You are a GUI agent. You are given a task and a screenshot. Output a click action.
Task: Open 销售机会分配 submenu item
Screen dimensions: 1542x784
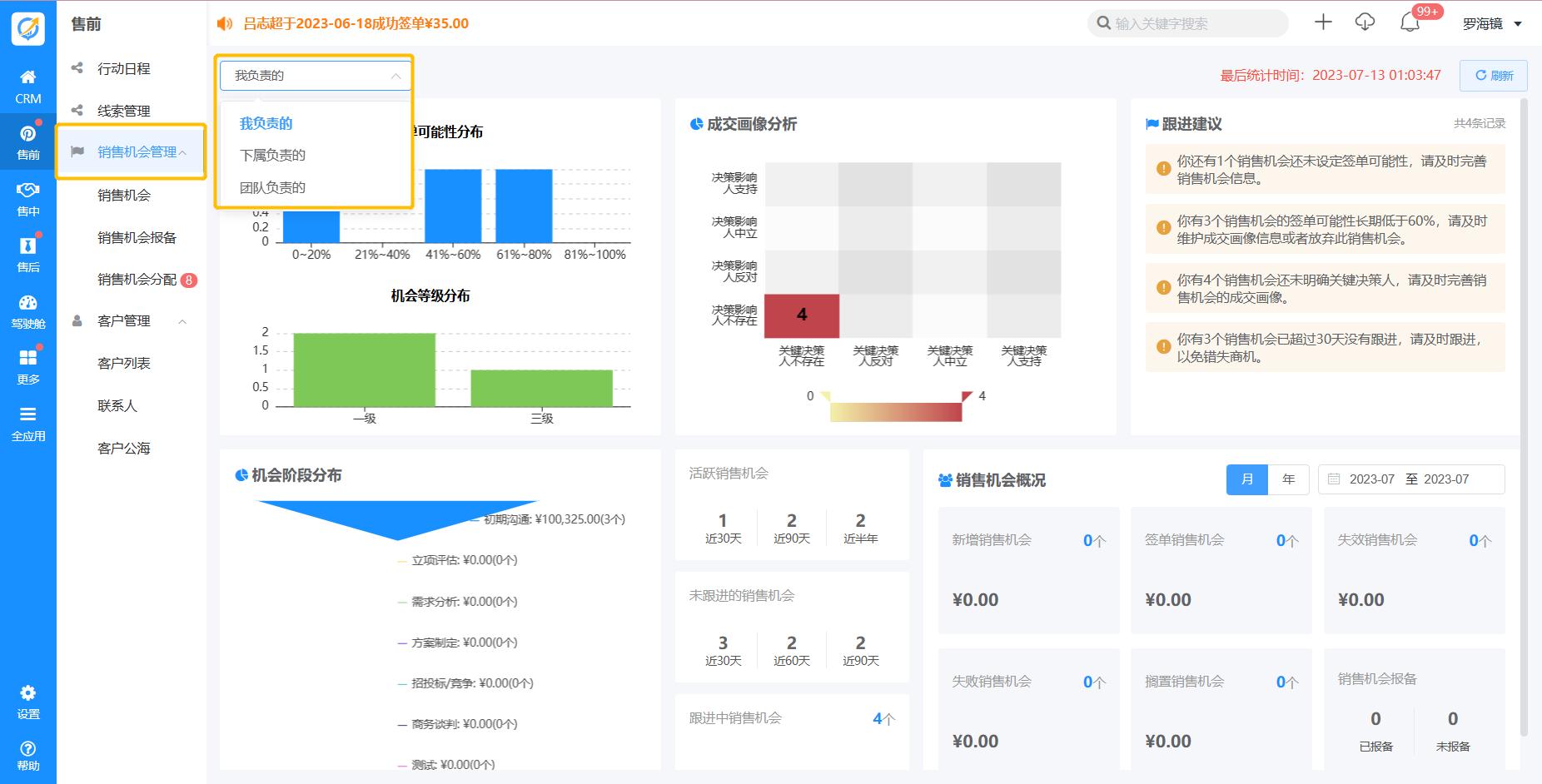pos(137,280)
